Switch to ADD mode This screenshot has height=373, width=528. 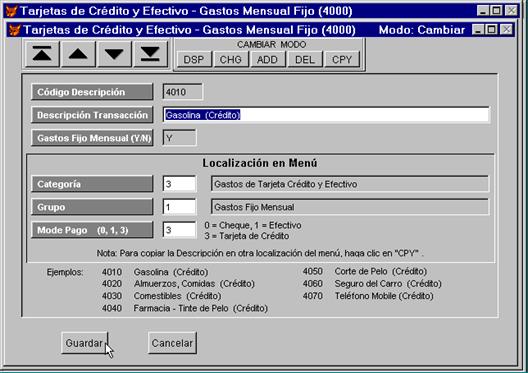coord(267,60)
